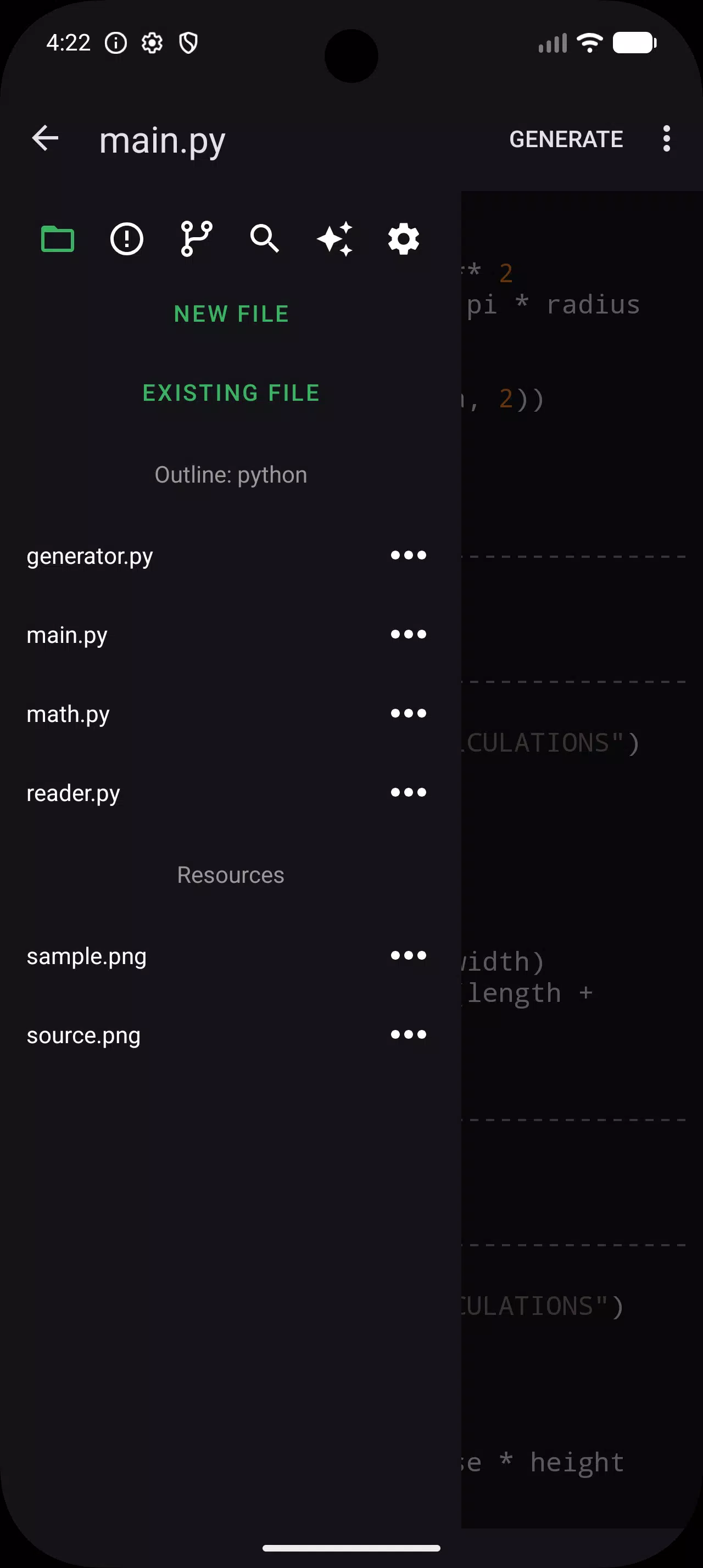Open options menu for reader.py
The image size is (703, 1568).
click(409, 793)
